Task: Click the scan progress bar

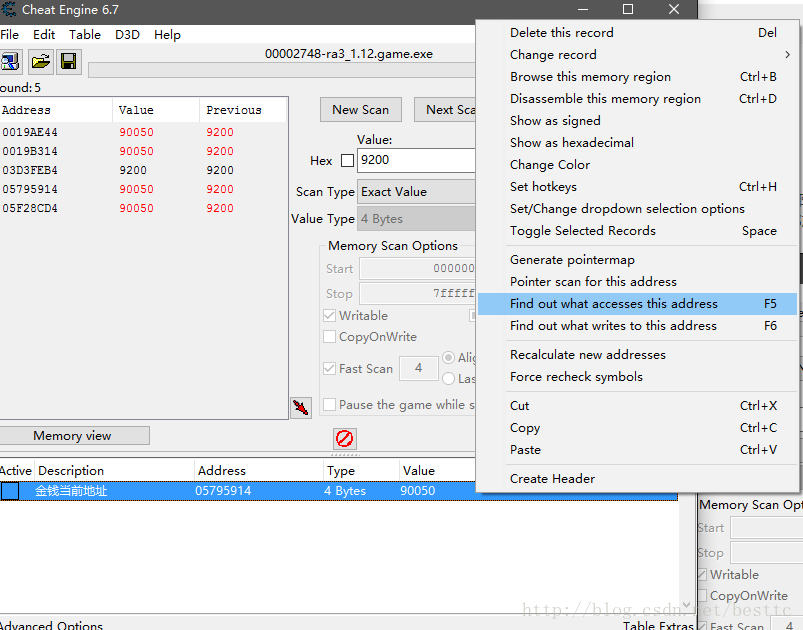Action: pos(282,70)
